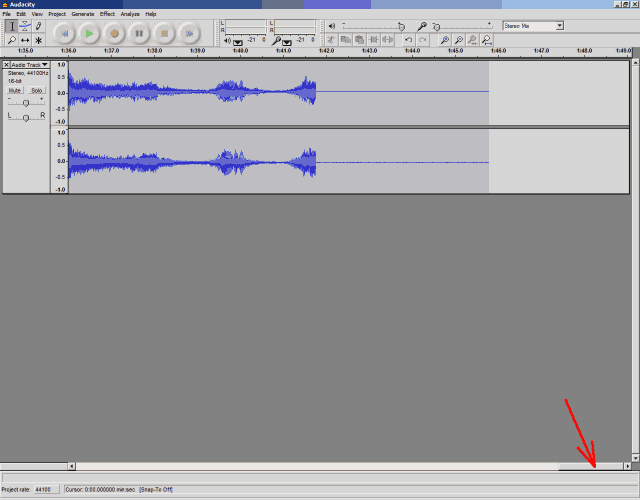This screenshot has width=640, height=500.
Task: Click the track gain slider
Action: 25,102
